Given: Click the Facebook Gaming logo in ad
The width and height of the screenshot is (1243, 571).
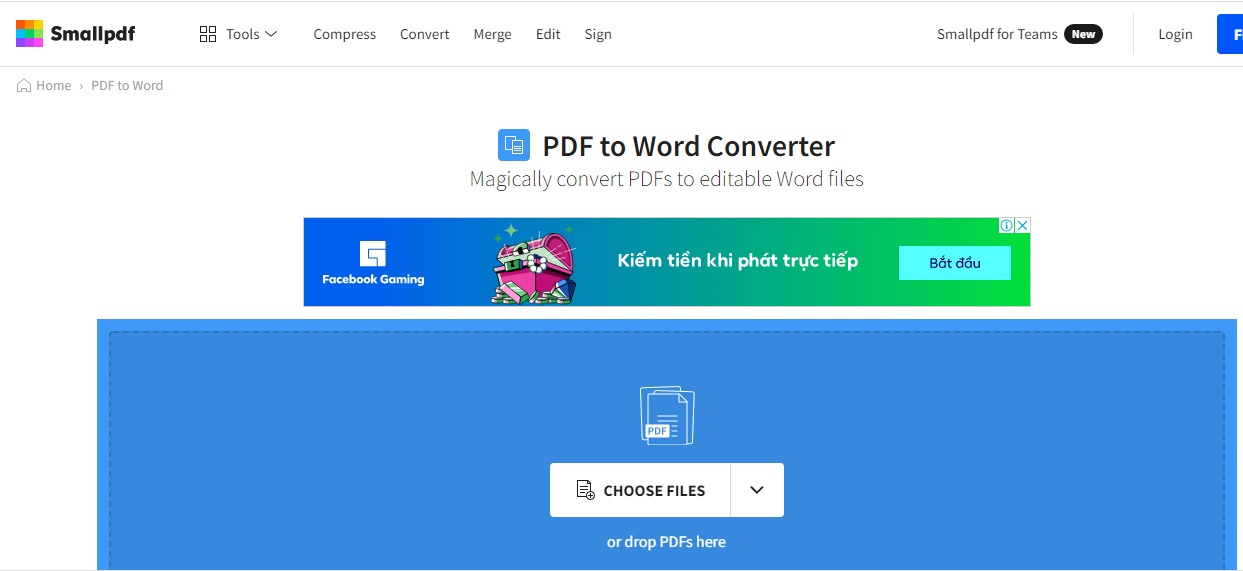Looking at the screenshot, I should [x=373, y=263].
